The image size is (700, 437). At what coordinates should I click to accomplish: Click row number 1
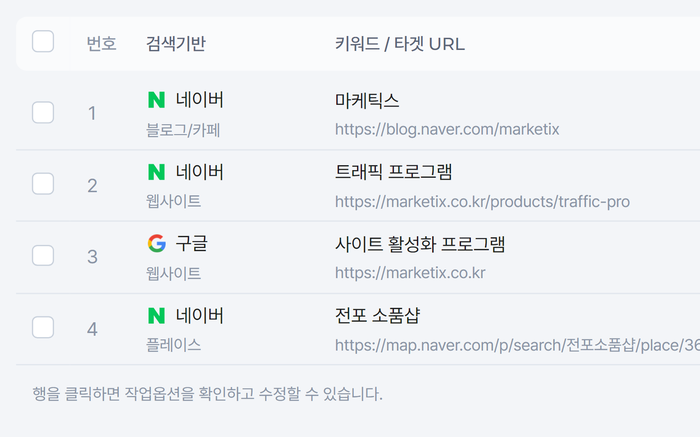click(92, 113)
